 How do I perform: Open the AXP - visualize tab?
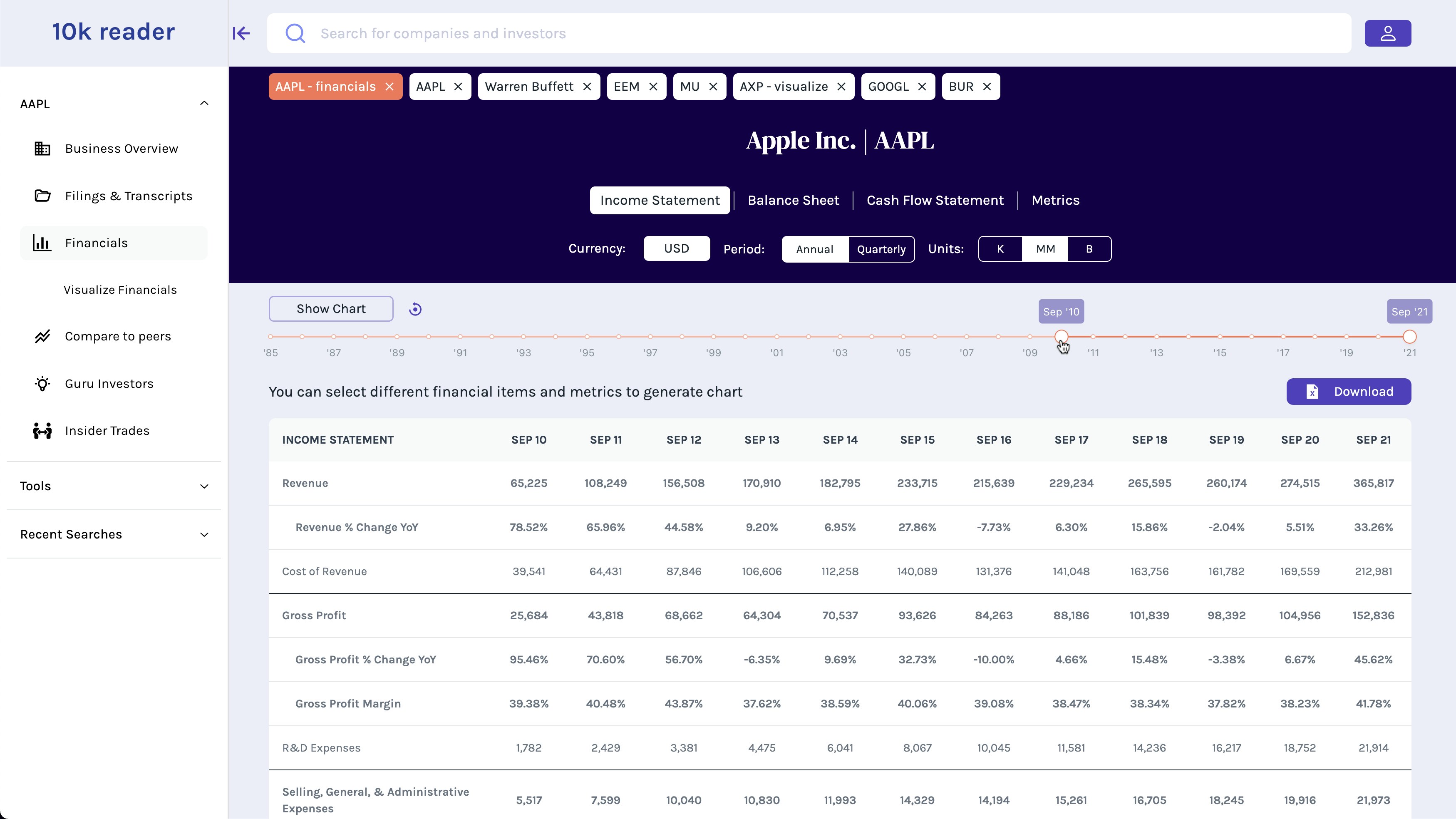pos(784,87)
